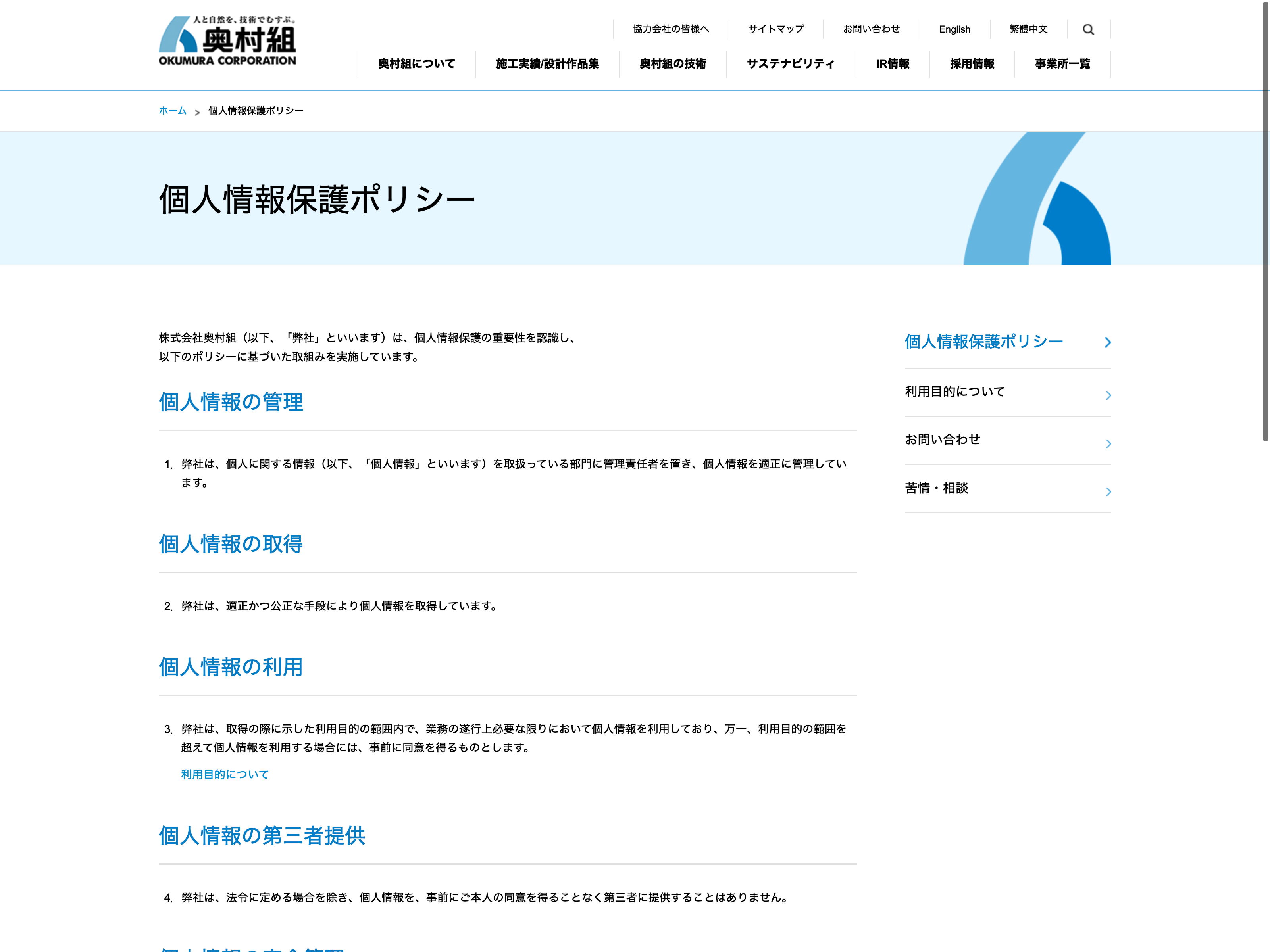Switch to 繁體中文 language
This screenshot has height=952, width=1270.
click(x=1028, y=29)
